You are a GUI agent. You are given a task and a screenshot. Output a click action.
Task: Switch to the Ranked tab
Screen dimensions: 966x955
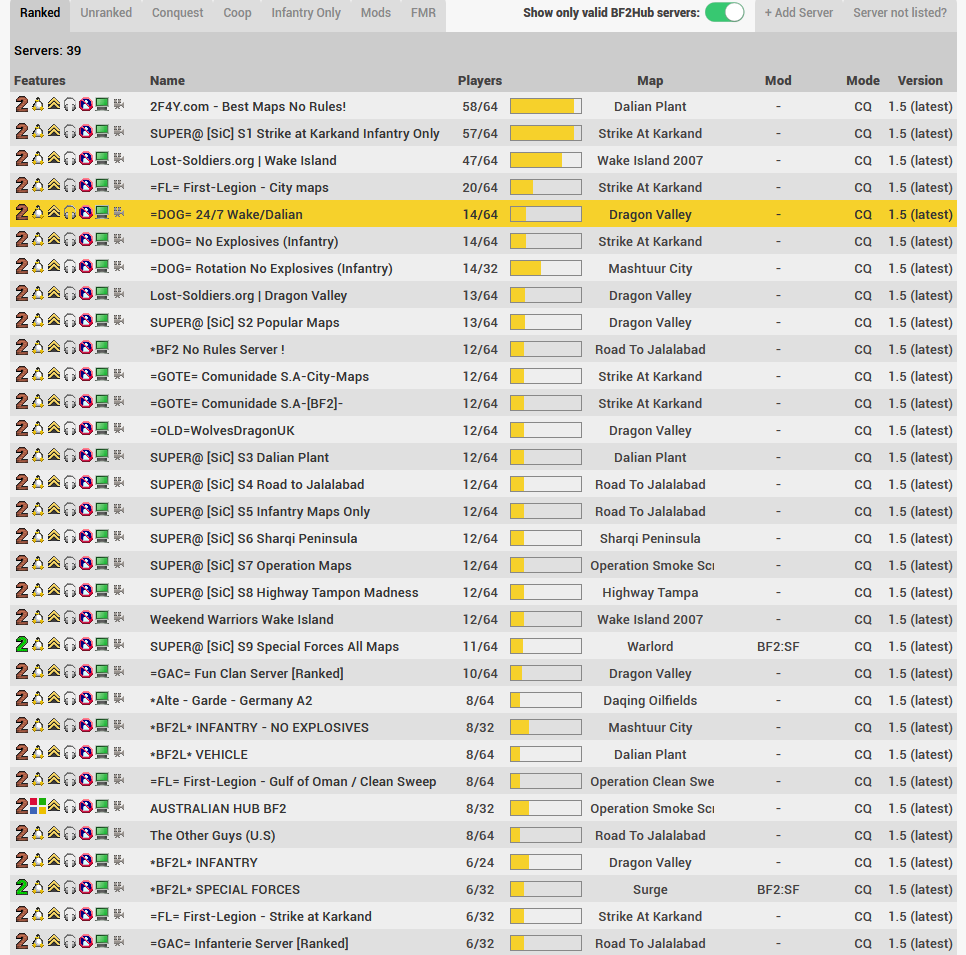click(40, 13)
